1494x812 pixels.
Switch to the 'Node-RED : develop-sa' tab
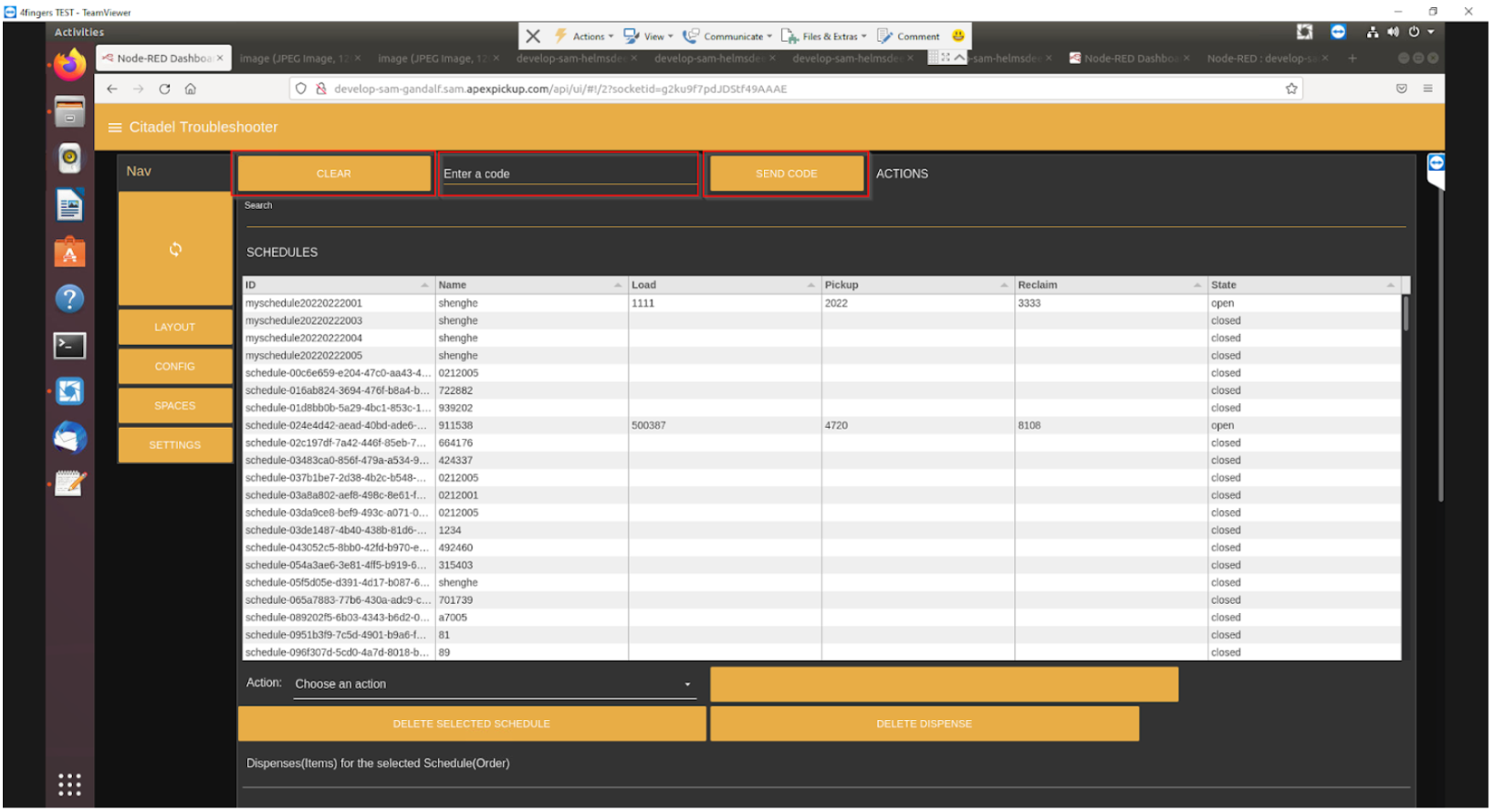(1260, 58)
